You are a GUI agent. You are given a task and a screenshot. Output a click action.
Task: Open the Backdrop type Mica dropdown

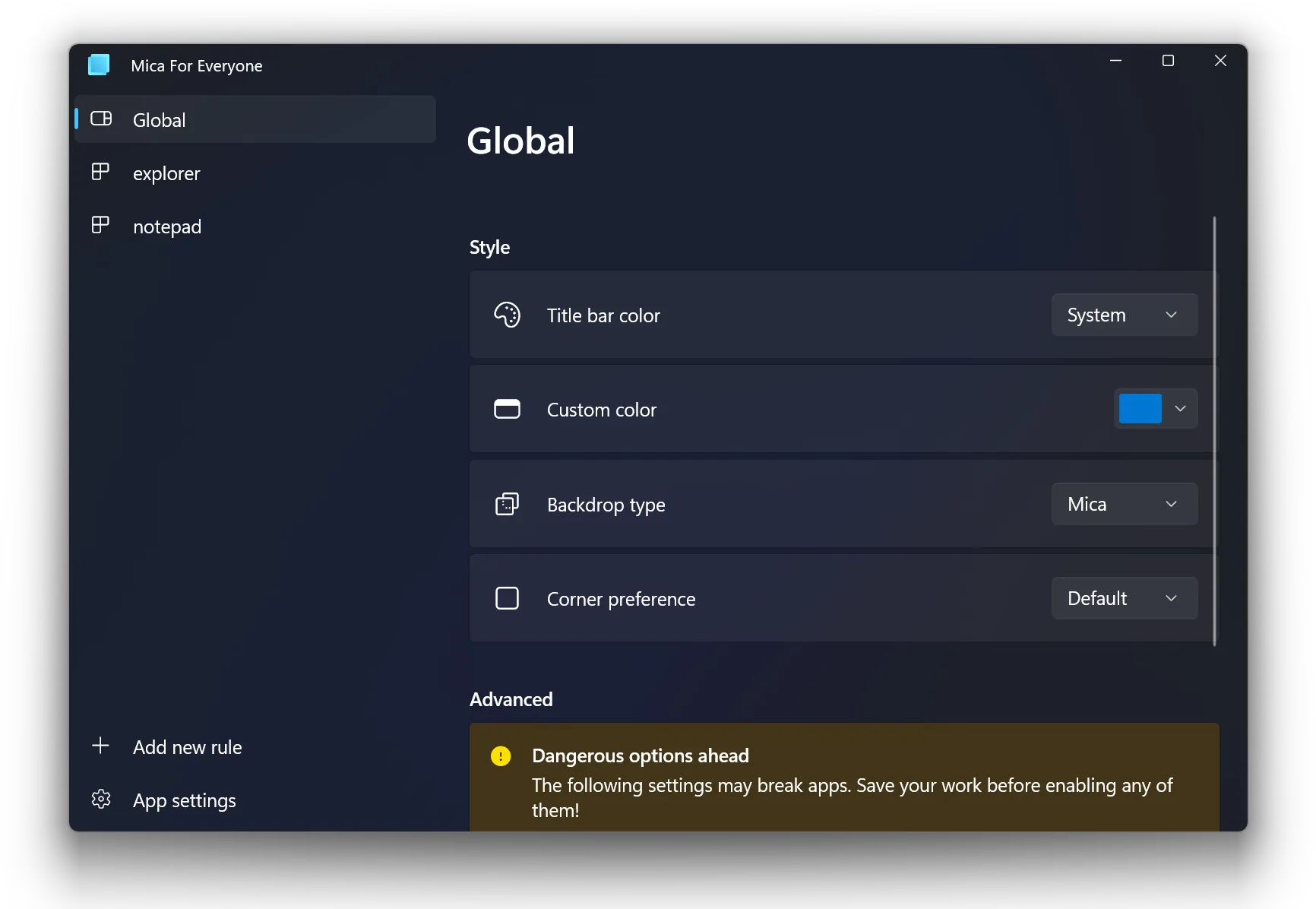click(1125, 504)
